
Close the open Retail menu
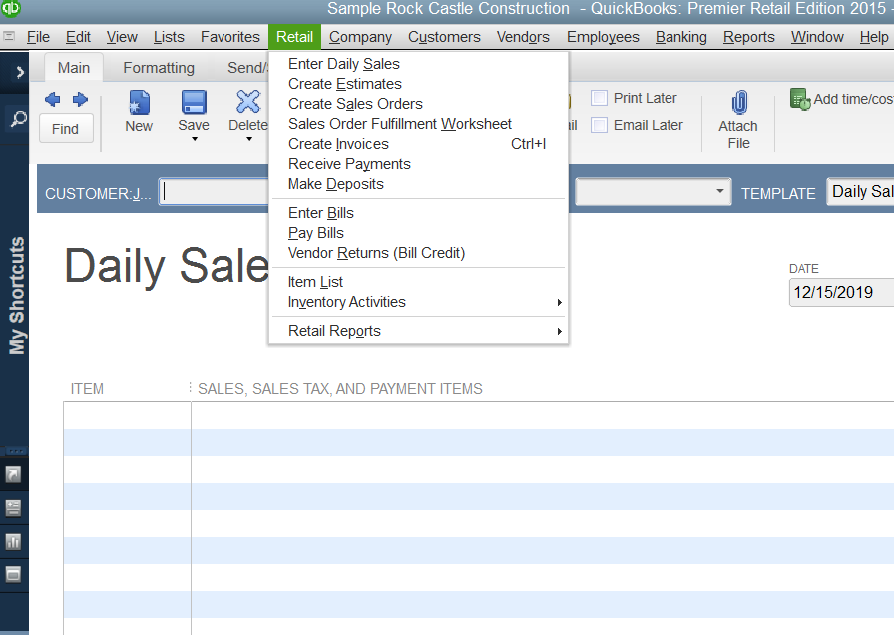(295, 37)
